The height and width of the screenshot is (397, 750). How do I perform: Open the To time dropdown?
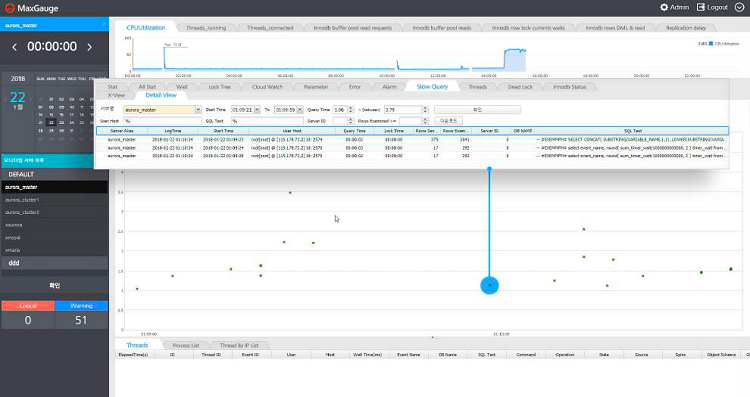300,110
